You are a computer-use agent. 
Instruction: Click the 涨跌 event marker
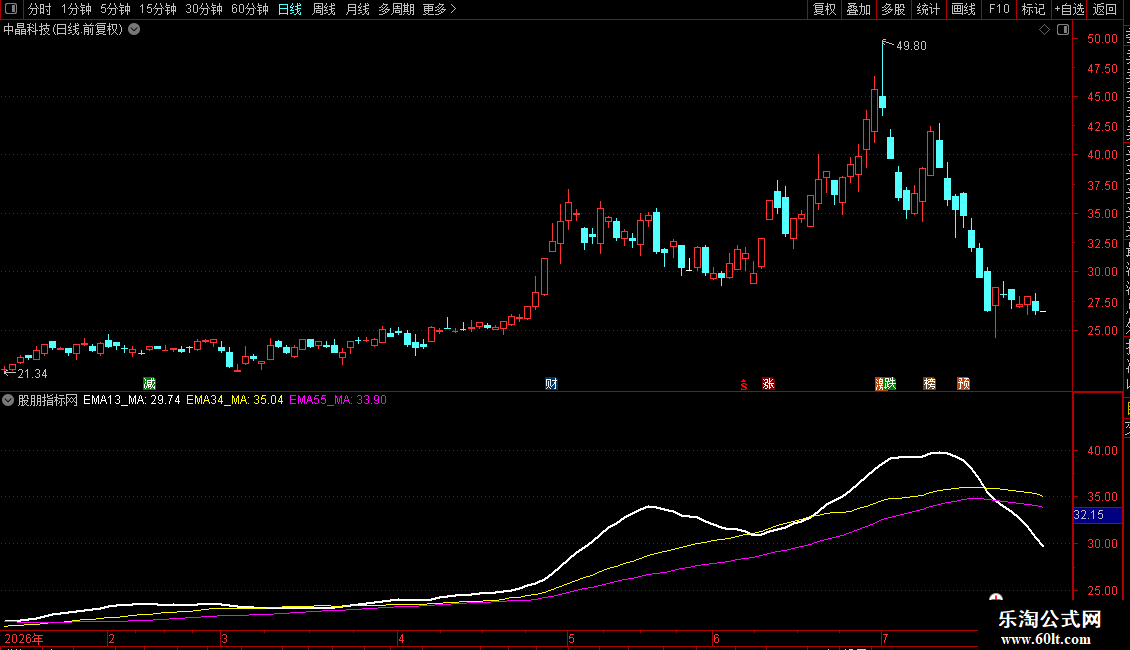885,383
